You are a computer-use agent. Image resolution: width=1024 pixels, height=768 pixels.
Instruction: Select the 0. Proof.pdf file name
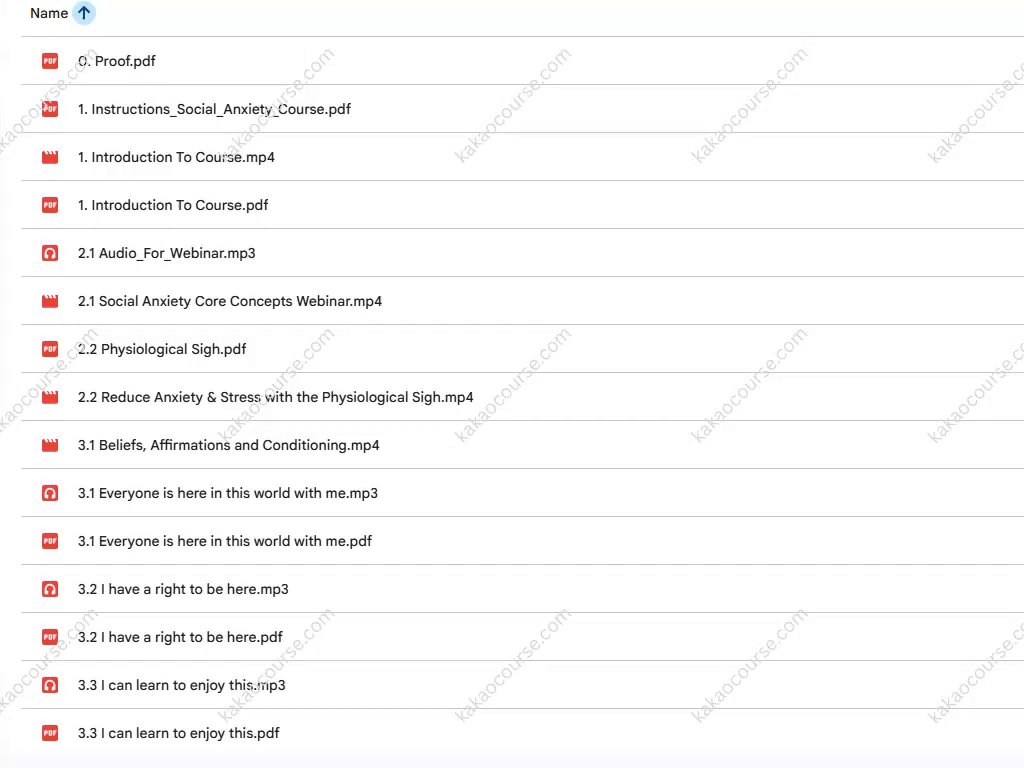click(x=117, y=61)
